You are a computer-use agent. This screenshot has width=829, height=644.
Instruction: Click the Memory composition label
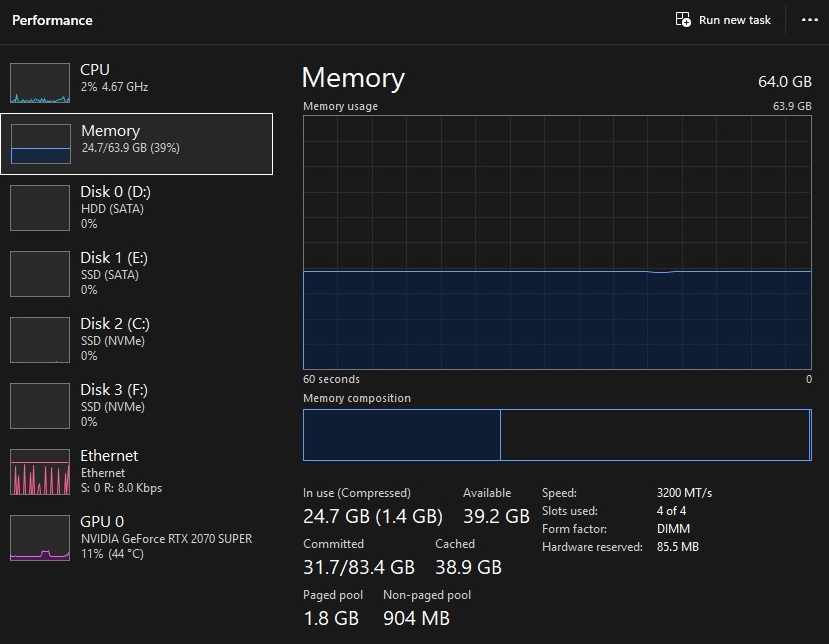[x=357, y=398]
